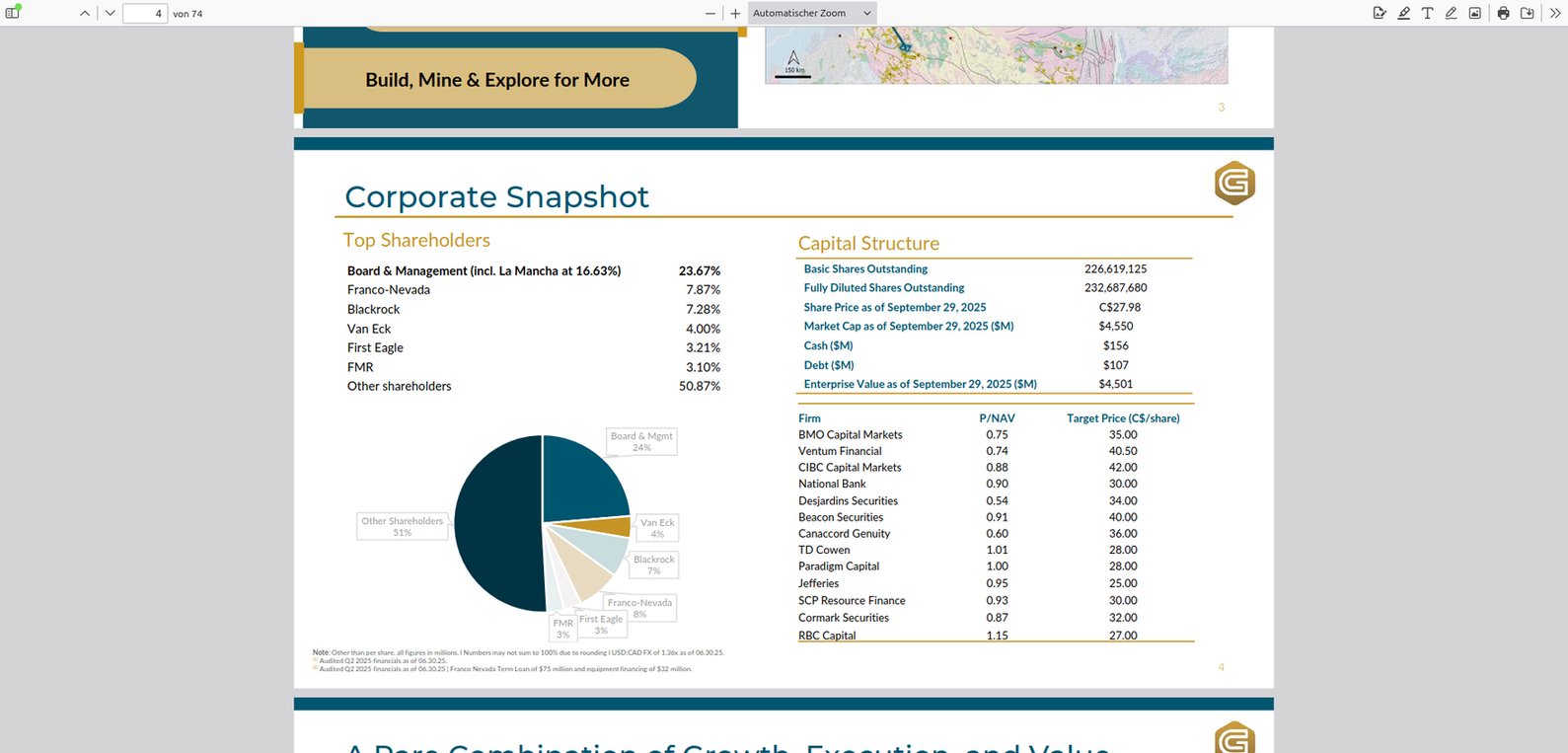1568x753 pixels.
Task: Click 'CIBC Capital Markets' in the analyst table
Action: pos(850,468)
